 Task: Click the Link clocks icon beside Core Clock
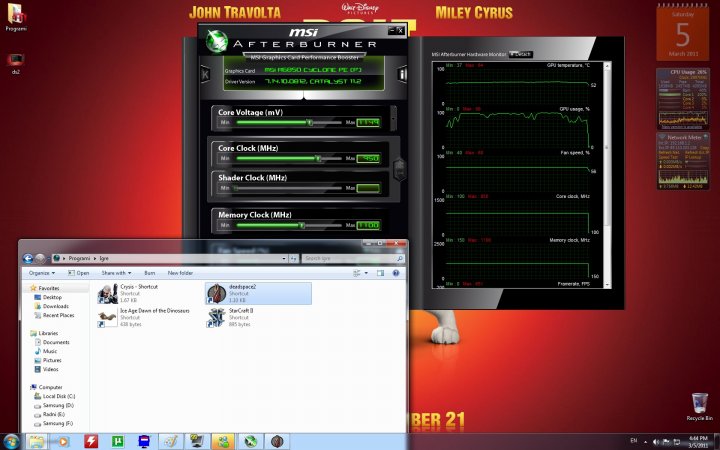(399, 170)
